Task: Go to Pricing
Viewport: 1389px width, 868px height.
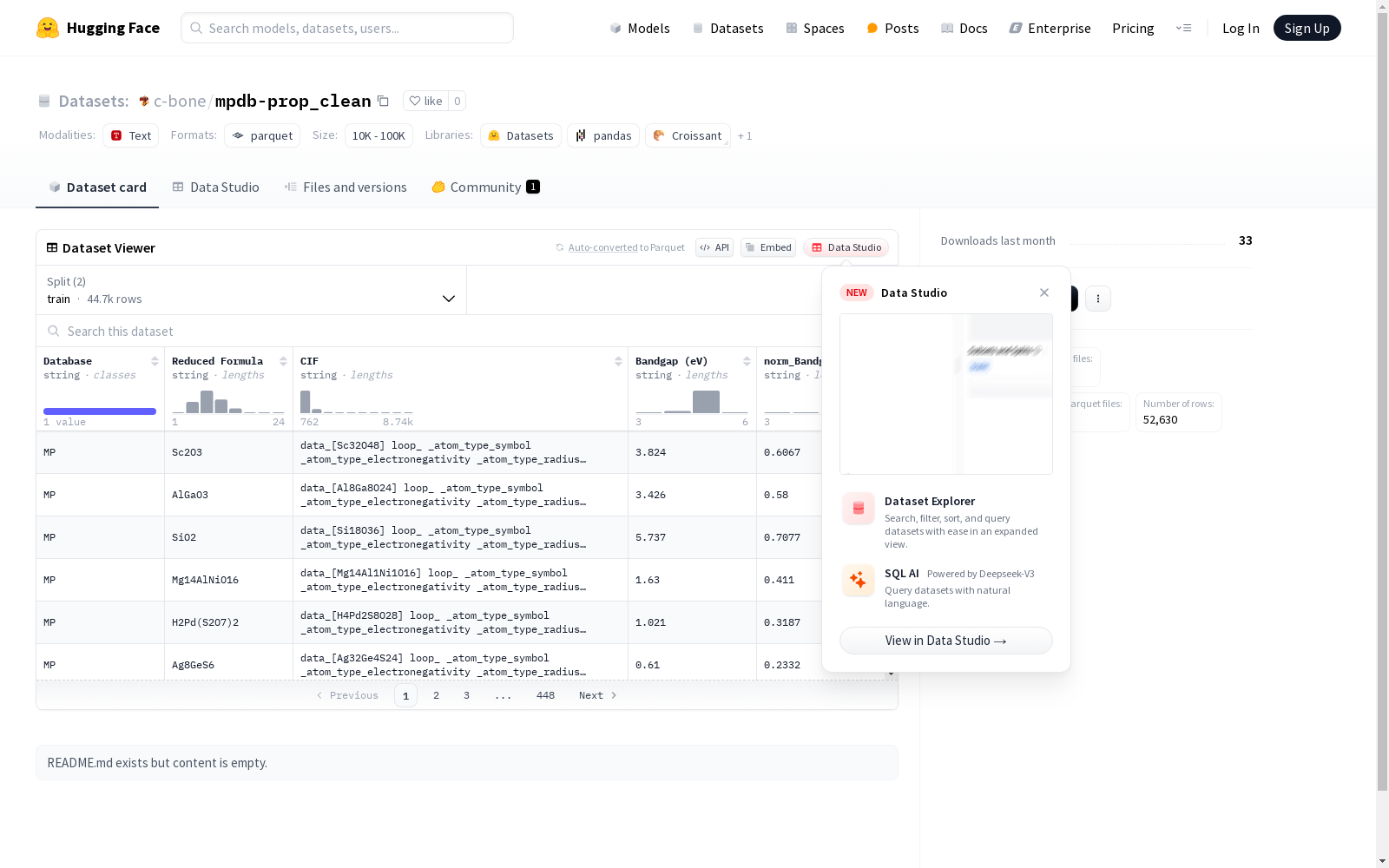Action: 1133,28
